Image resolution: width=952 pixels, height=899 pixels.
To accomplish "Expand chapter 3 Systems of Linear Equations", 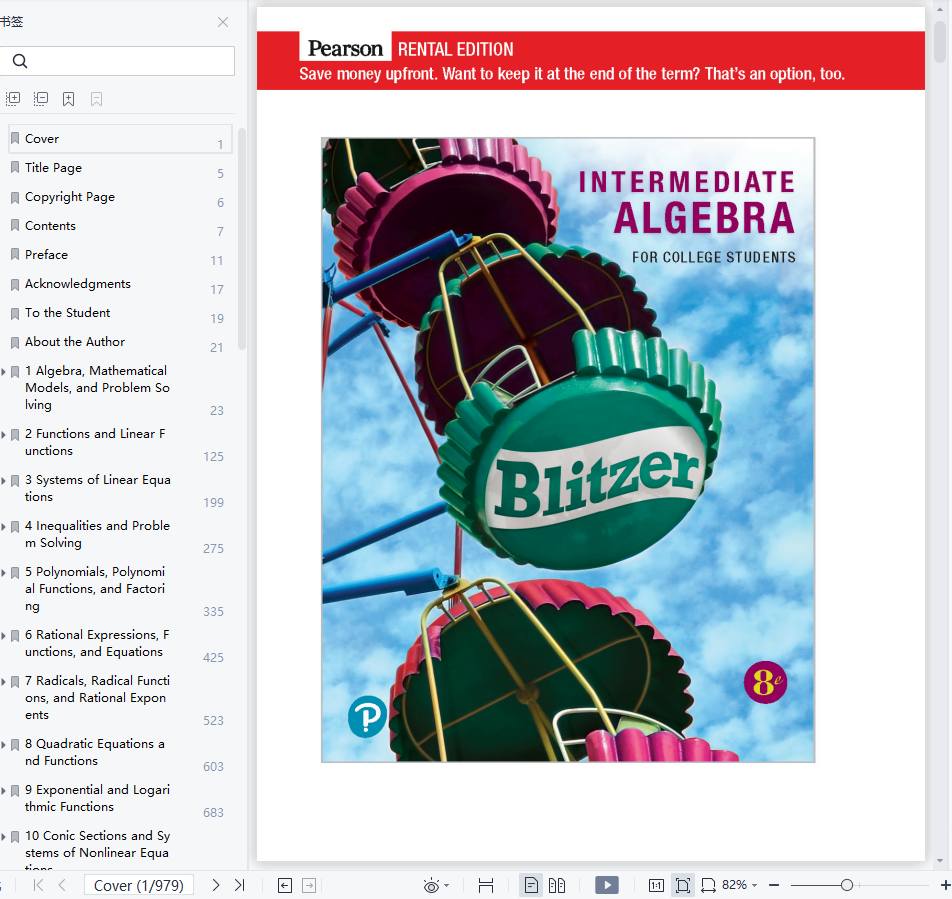I will point(4,480).
